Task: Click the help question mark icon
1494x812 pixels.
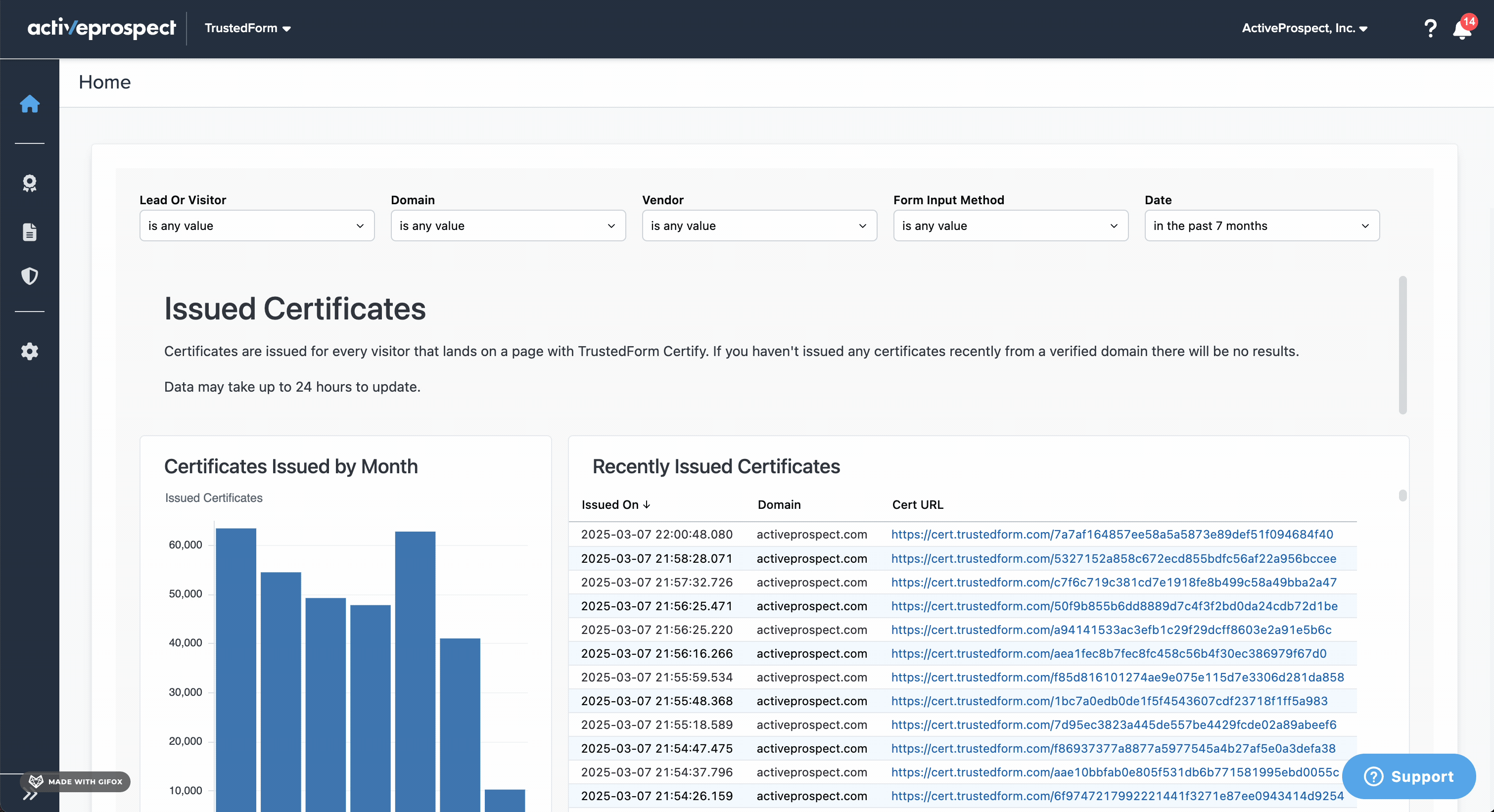Action: coord(1430,28)
